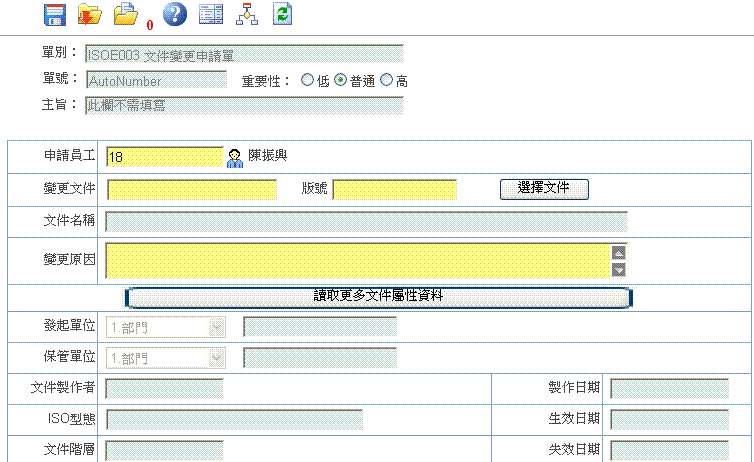Click the green refresh document icon
The width and height of the screenshot is (754, 462).
283,14
